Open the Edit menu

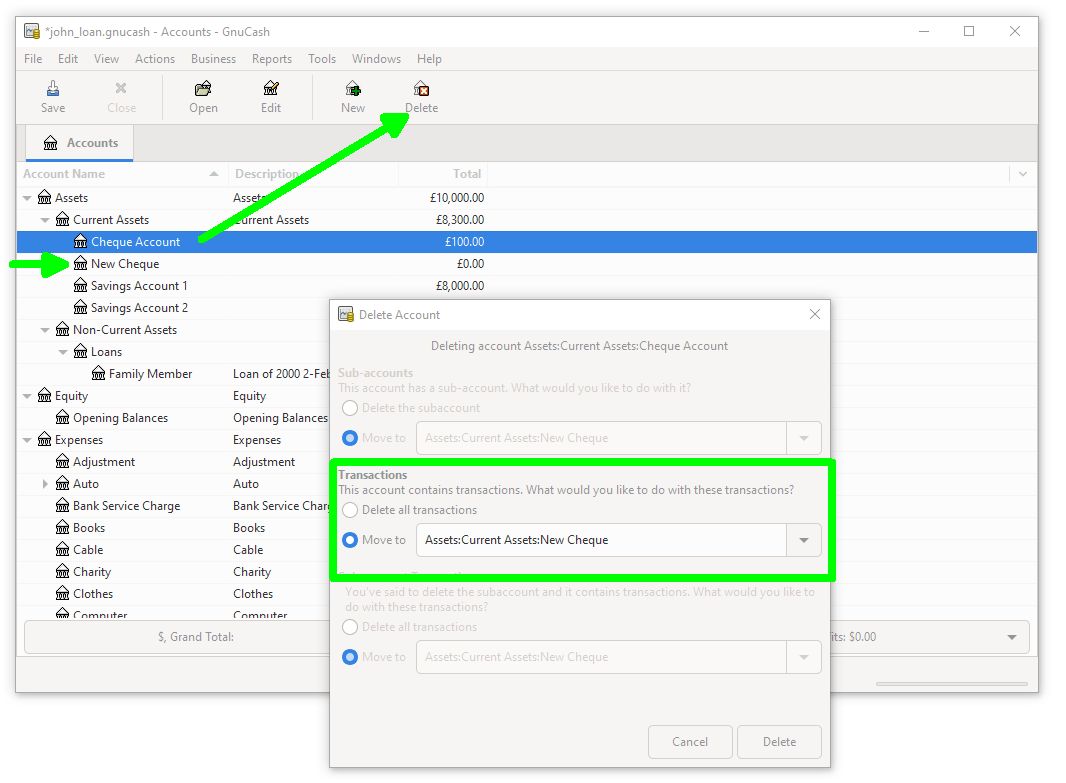click(x=67, y=58)
